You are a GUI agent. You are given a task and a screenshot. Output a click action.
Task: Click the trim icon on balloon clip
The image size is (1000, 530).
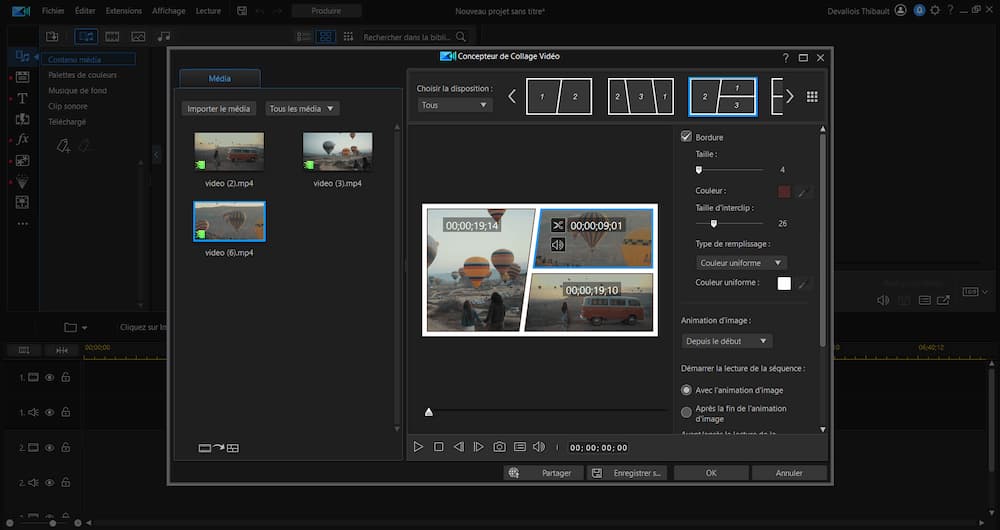(558, 225)
